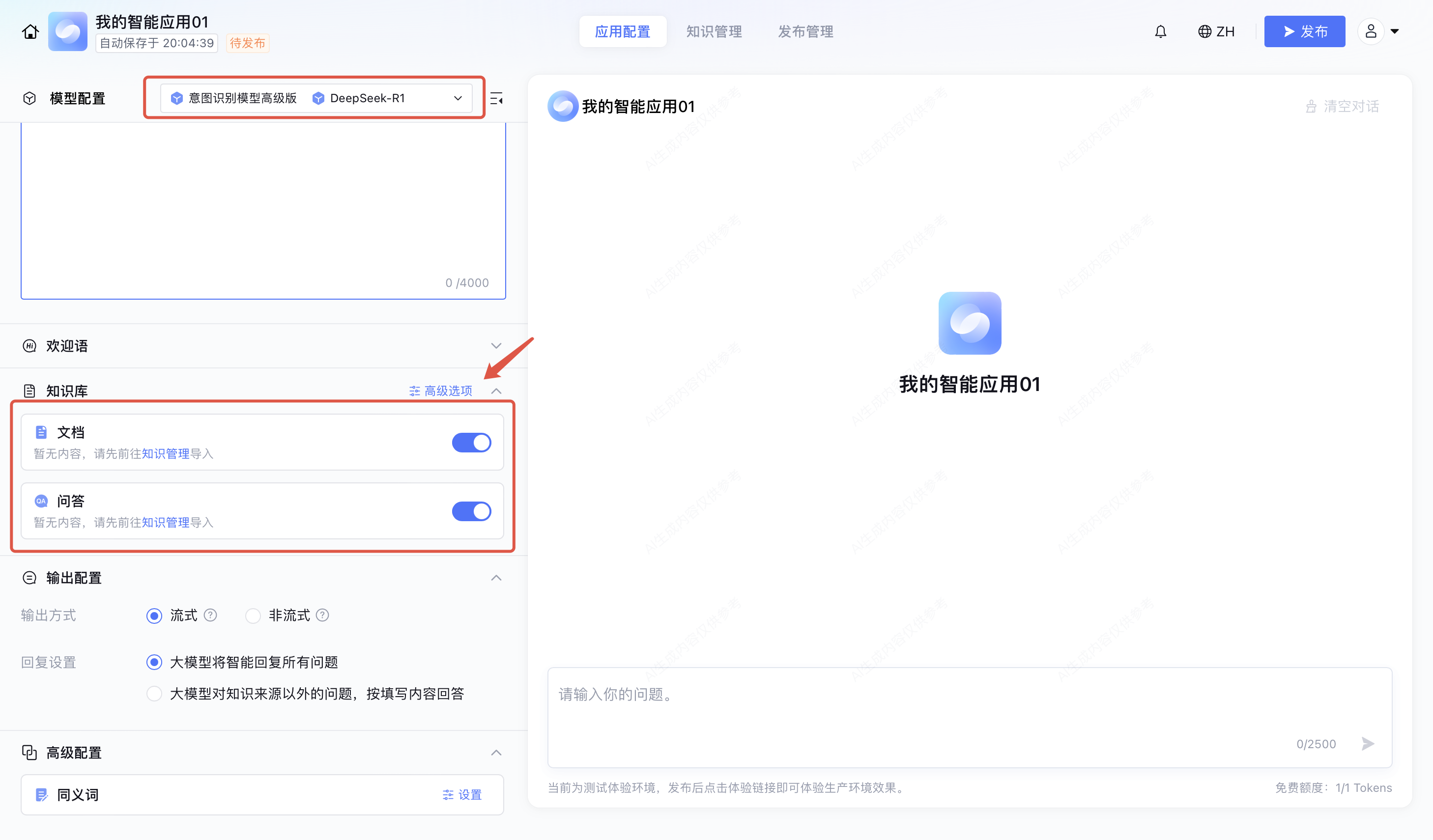
Task: Click the home icon
Action: tap(30, 32)
